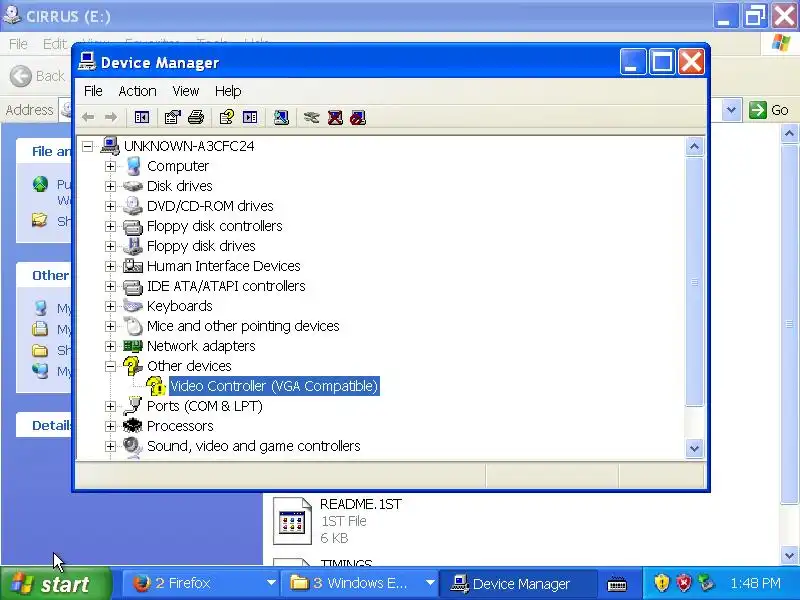This screenshot has width=800, height=600.
Task: Toggle the Show/Hide Action Pane toolbar icon
Action: 250,118
